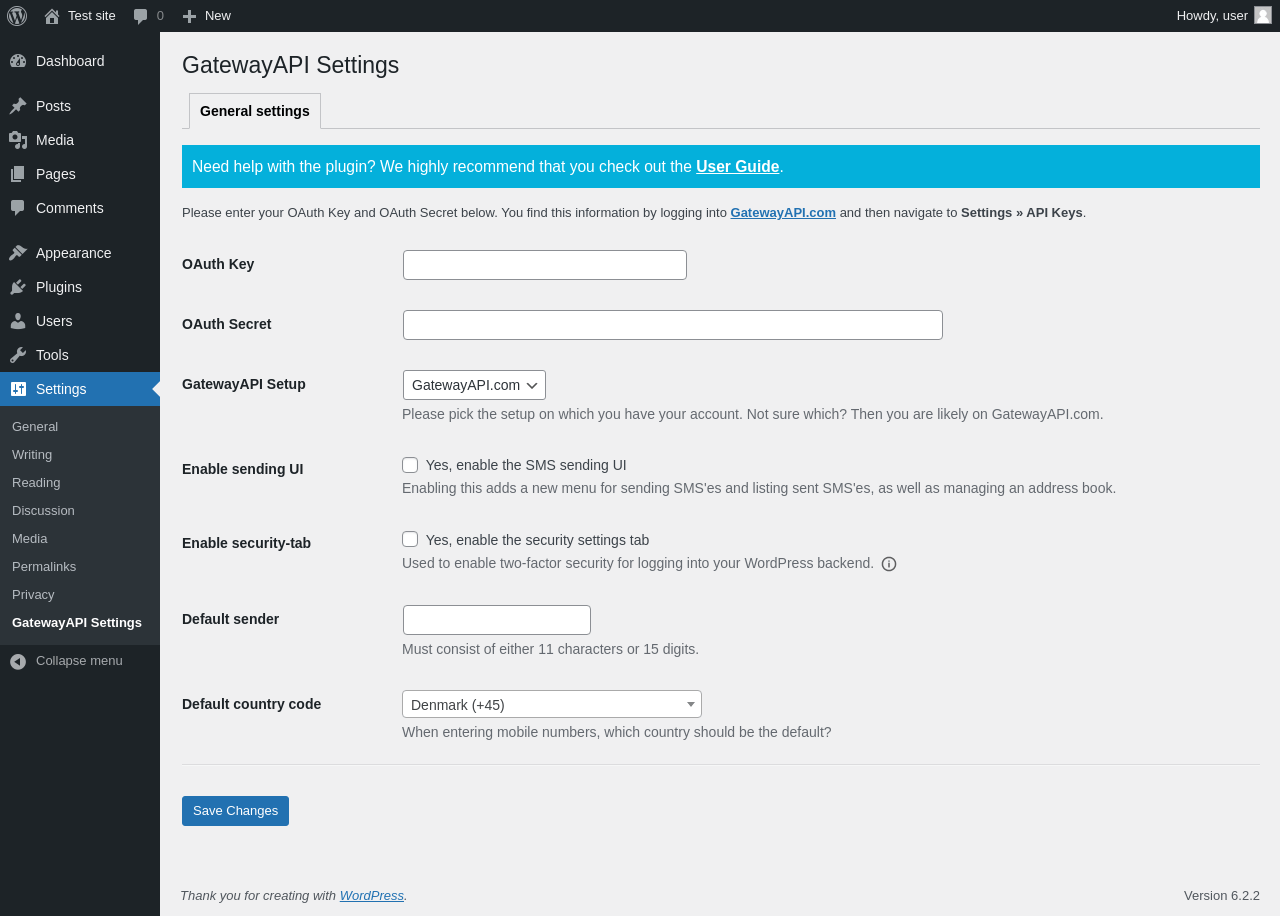Enable the SMS sending UI checkbox

point(410,465)
